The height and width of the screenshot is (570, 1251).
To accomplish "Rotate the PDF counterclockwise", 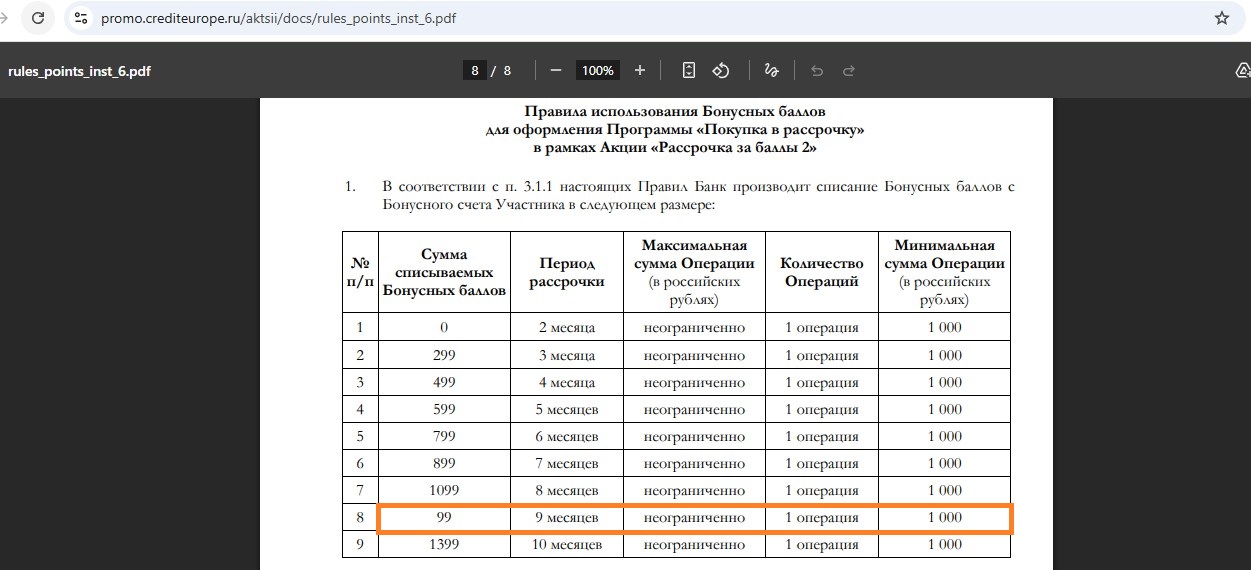I will pos(720,70).
